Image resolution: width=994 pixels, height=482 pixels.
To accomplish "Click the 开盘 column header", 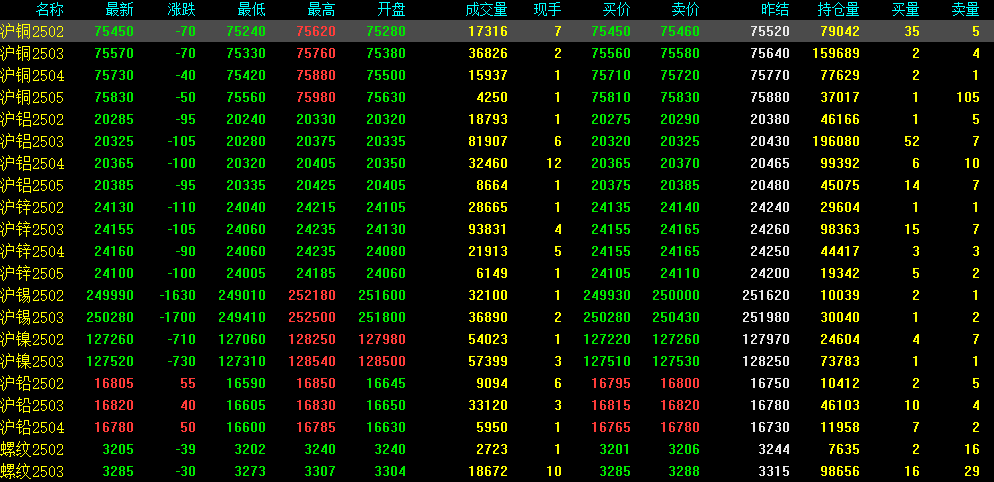I will pyautogui.click(x=391, y=10).
